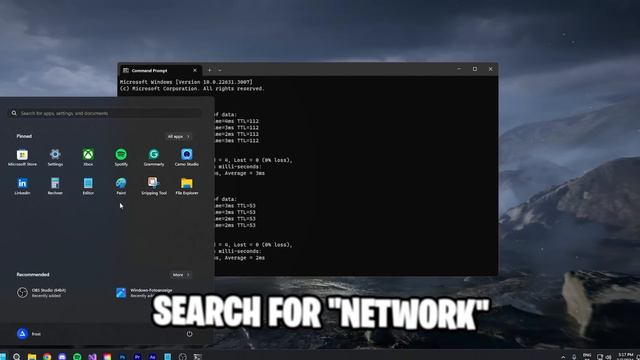Open the taskbar clock and date
The image size is (640, 360).
tap(626, 356)
